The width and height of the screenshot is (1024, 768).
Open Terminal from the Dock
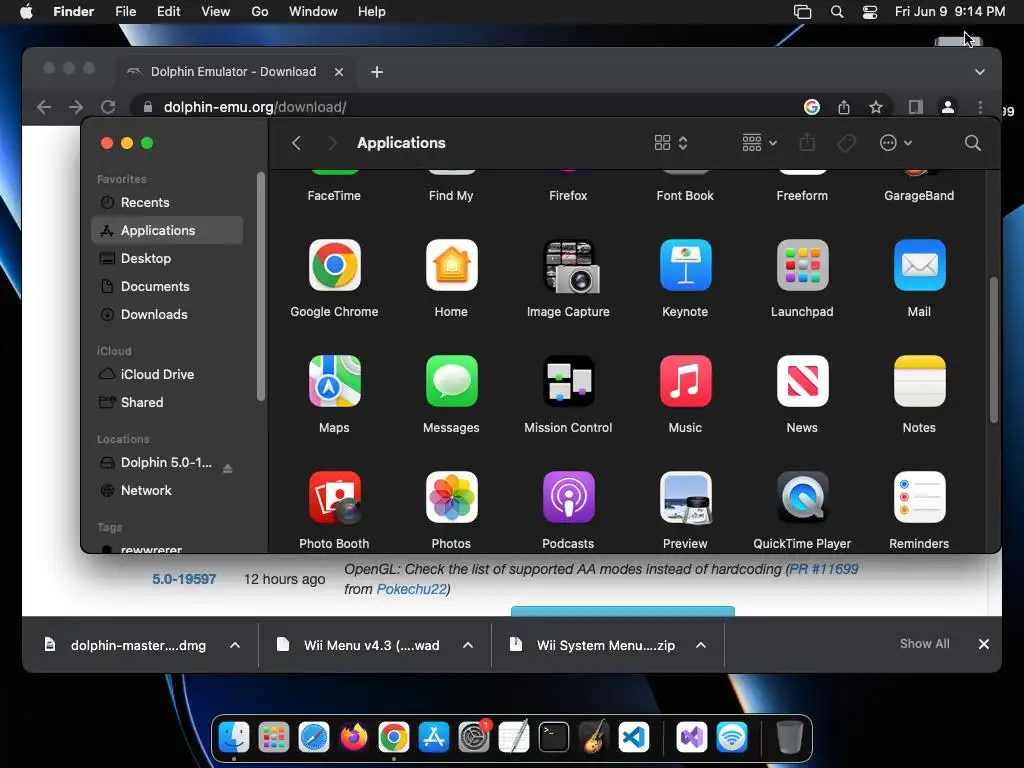pyautogui.click(x=554, y=738)
